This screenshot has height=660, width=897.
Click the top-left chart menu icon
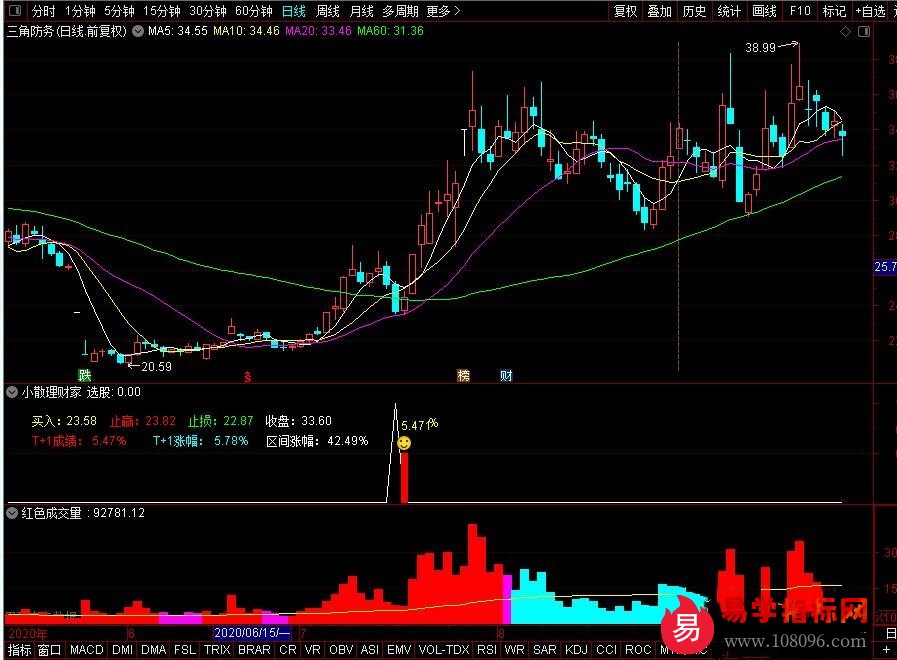[12, 12]
